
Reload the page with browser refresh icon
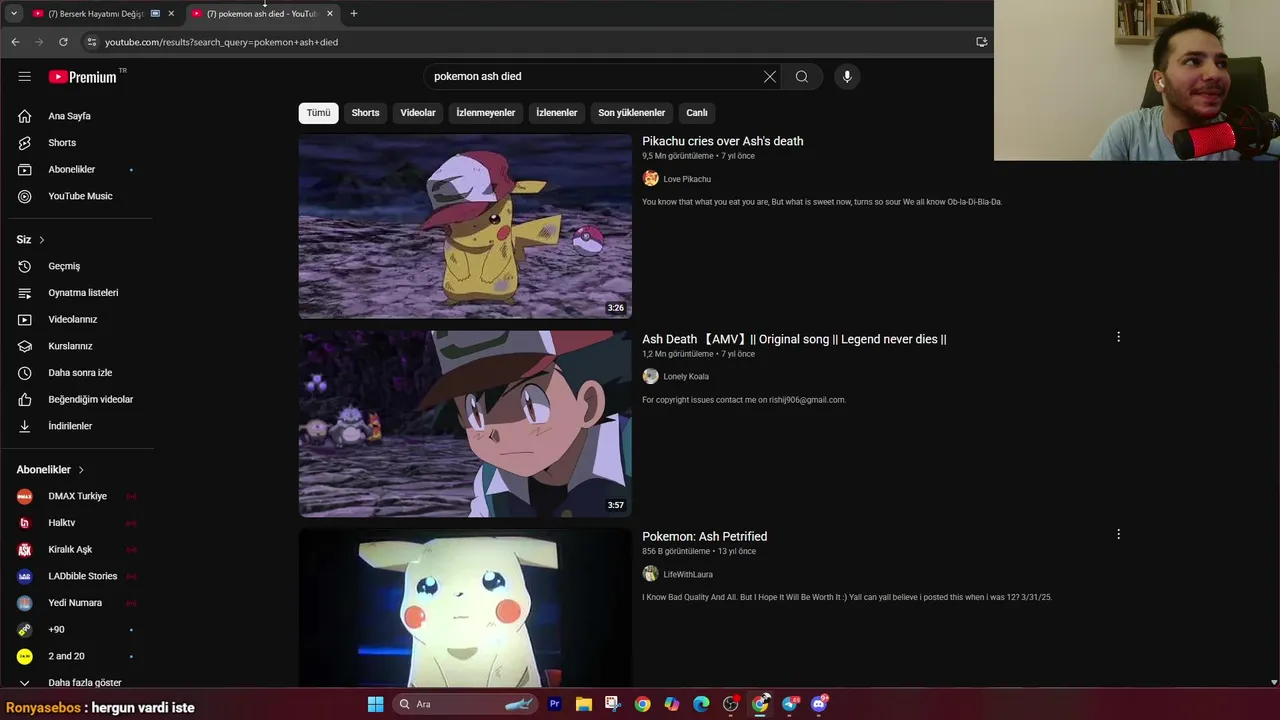click(63, 42)
